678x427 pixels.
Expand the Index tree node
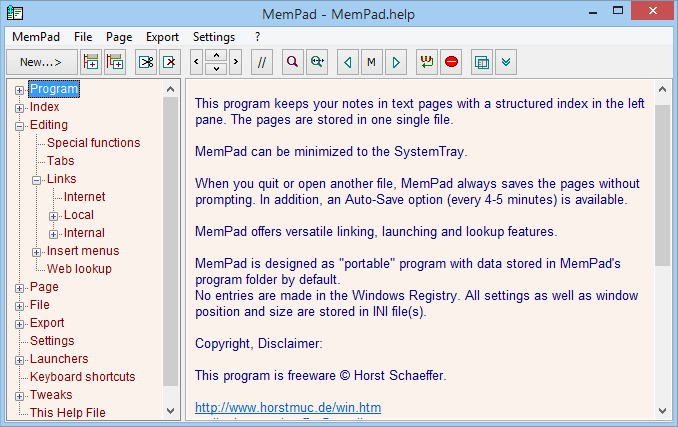19,108
